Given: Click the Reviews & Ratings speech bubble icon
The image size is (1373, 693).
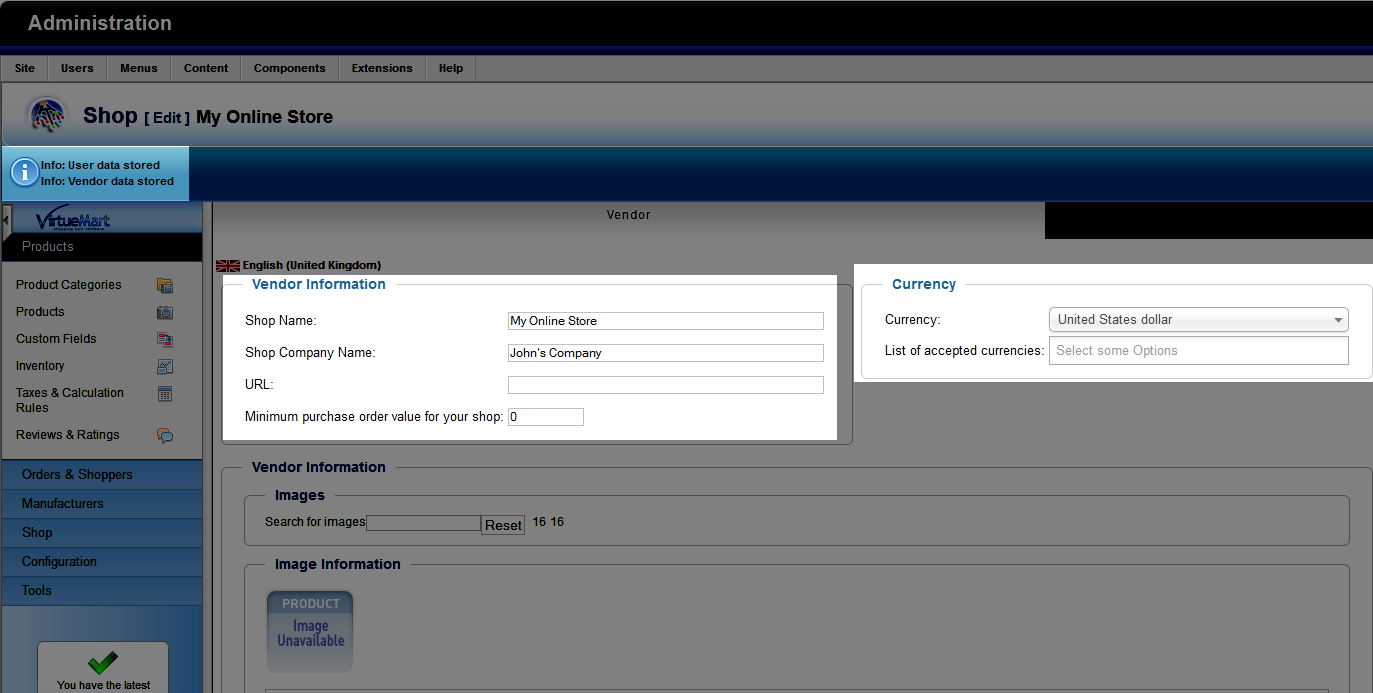Looking at the screenshot, I should pos(165,435).
